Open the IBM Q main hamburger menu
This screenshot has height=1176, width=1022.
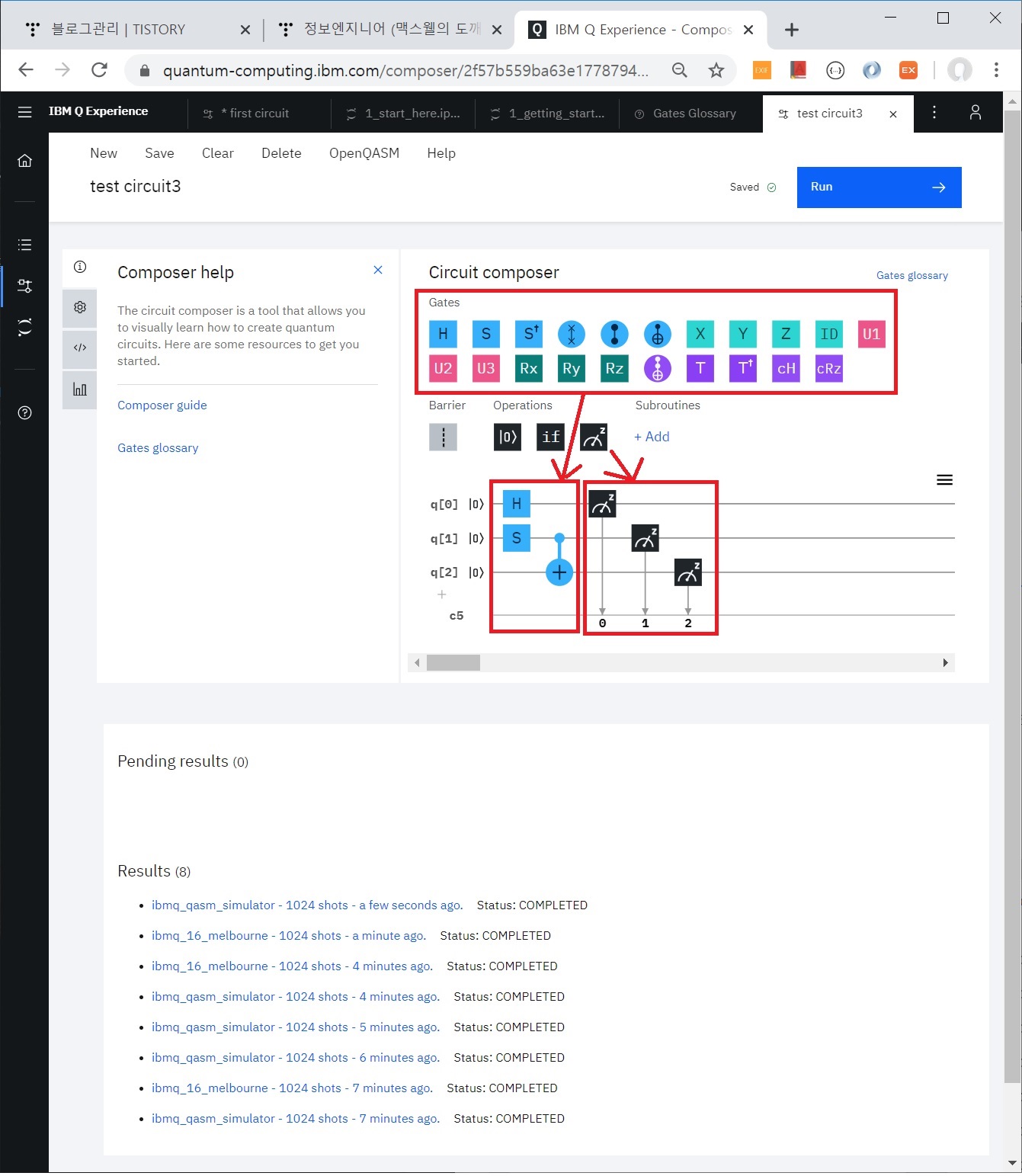pyautogui.click(x=24, y=112)
